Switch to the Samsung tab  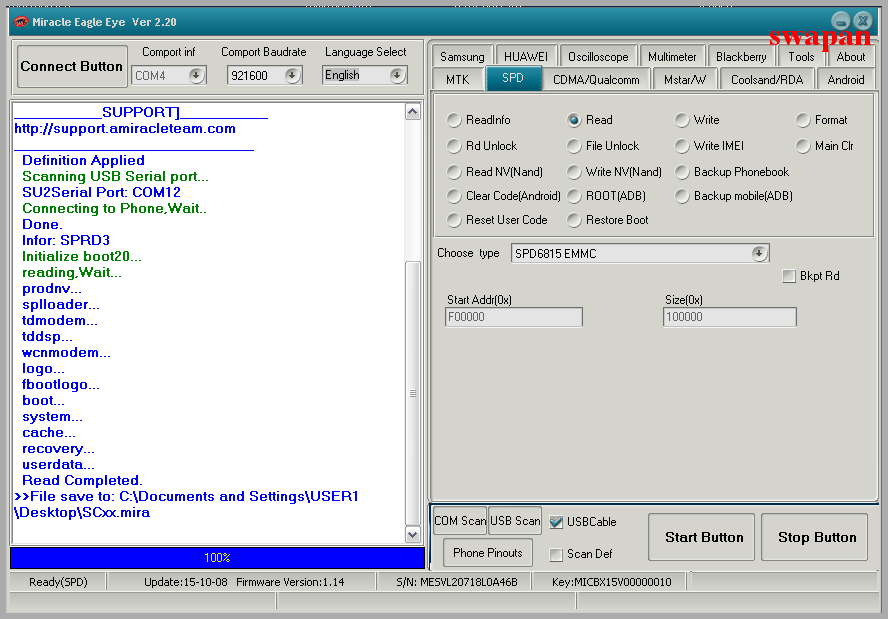tap(462, 57)
